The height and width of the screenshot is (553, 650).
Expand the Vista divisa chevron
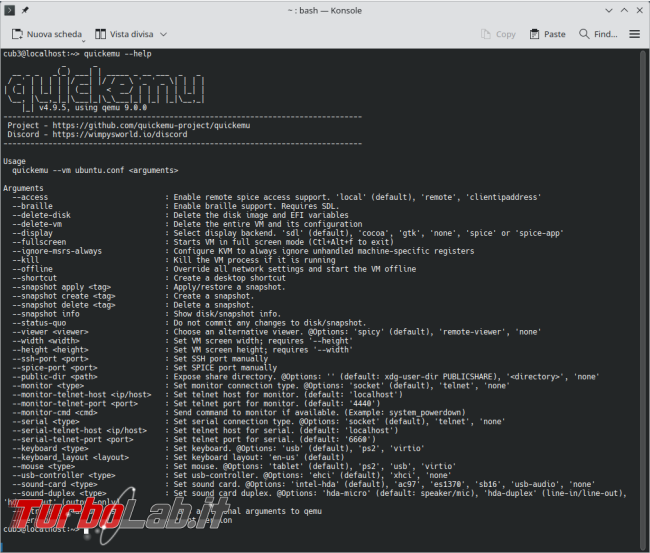[x=163, y=34]
